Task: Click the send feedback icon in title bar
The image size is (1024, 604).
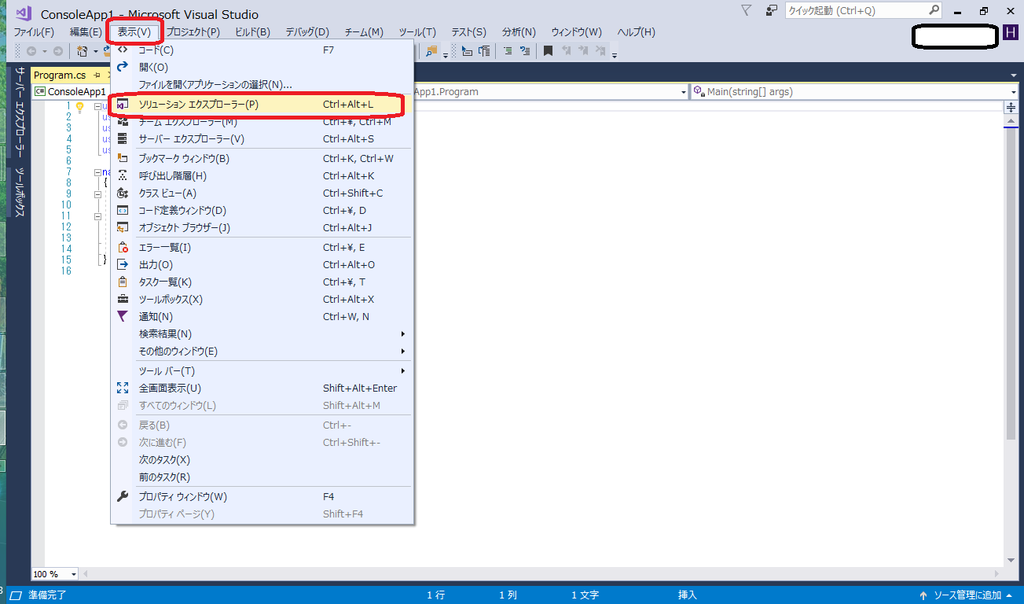Action: [771, 10]
